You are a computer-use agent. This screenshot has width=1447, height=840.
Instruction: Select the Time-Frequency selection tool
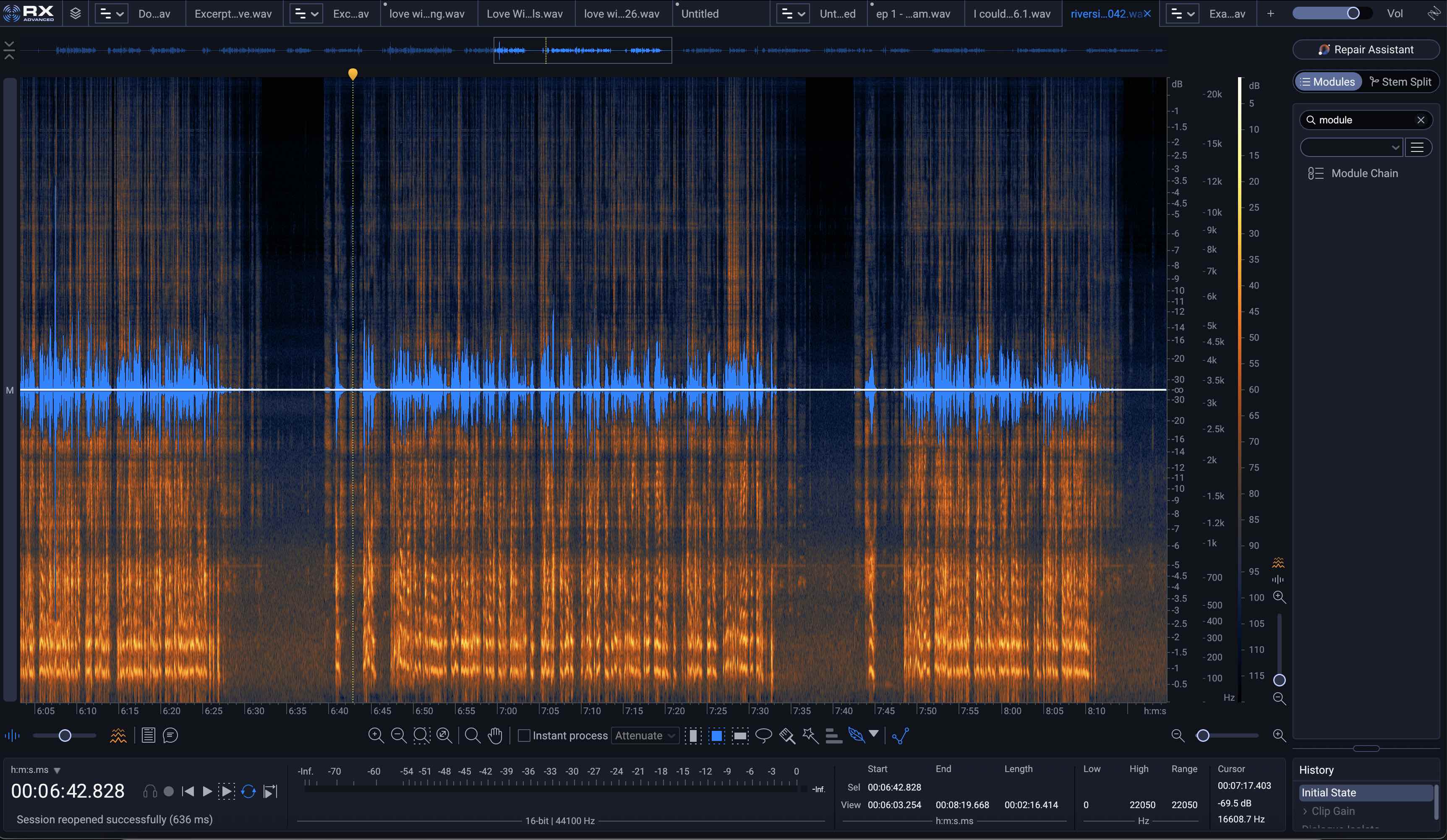coord(716,736)
